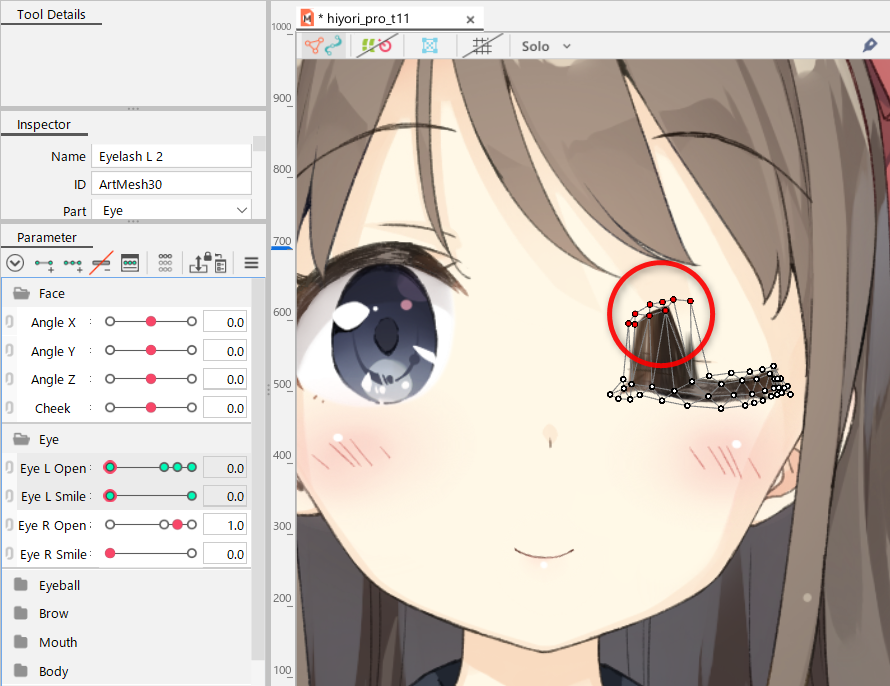Open the key form edit window icon
Image resolution: width=890 pixels, height=686 pixels.
(x=130, y=263)
